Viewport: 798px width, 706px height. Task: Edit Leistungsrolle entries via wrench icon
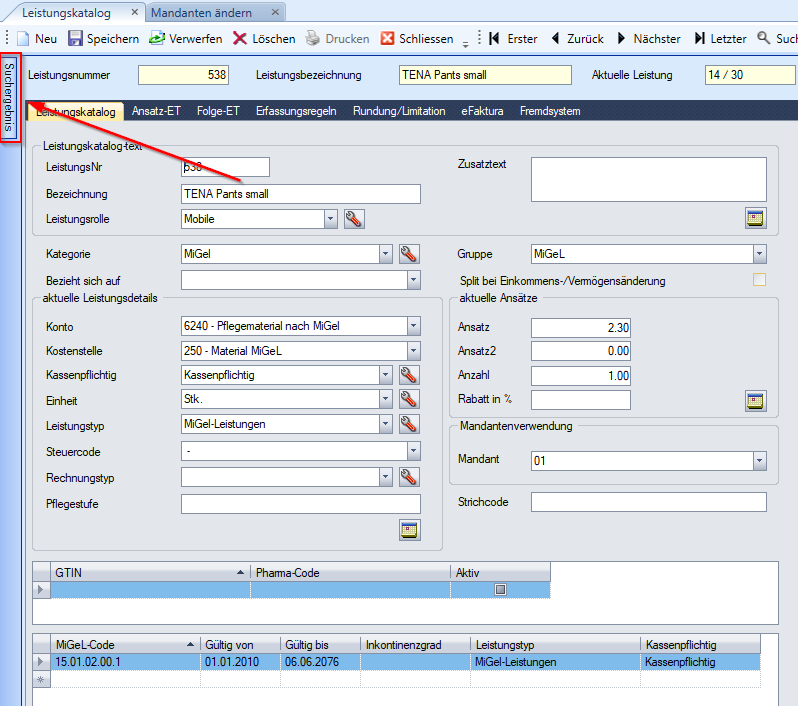(354, 219)
